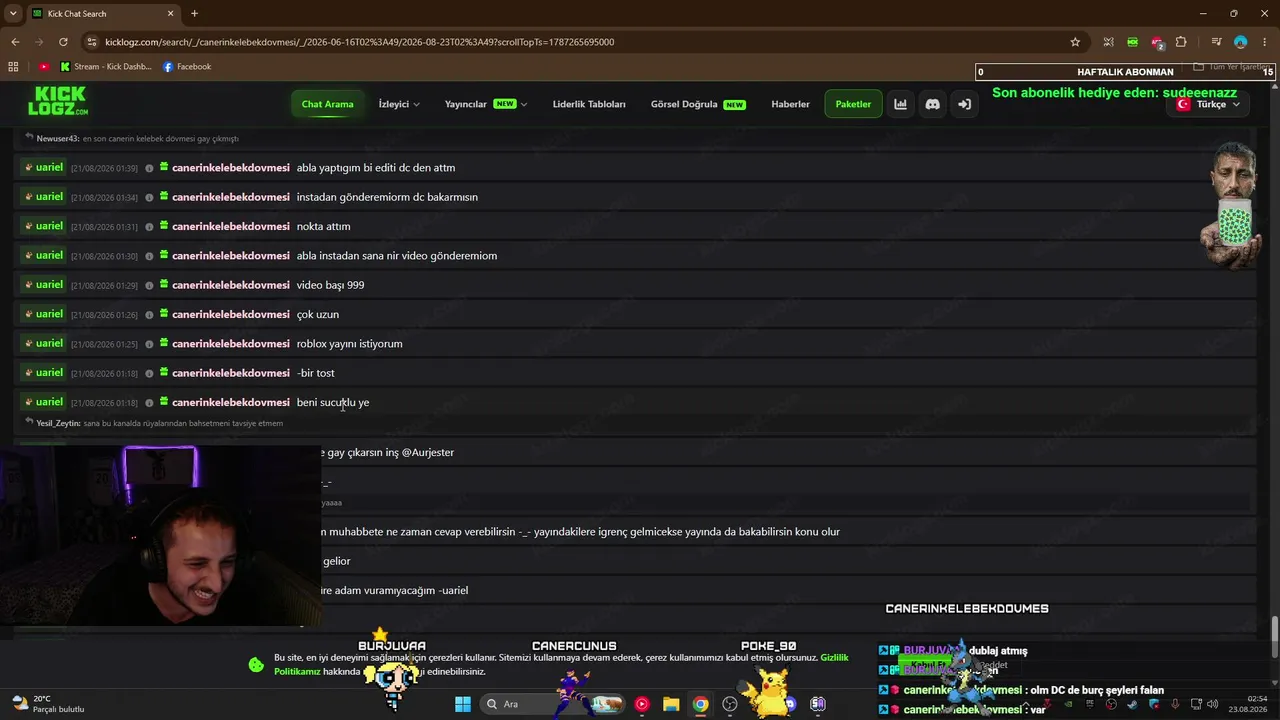Expand the Yayıncılar dropdown menu
Screen dimensions: 1280x720
pyautogui.click(x=486, y=104)
